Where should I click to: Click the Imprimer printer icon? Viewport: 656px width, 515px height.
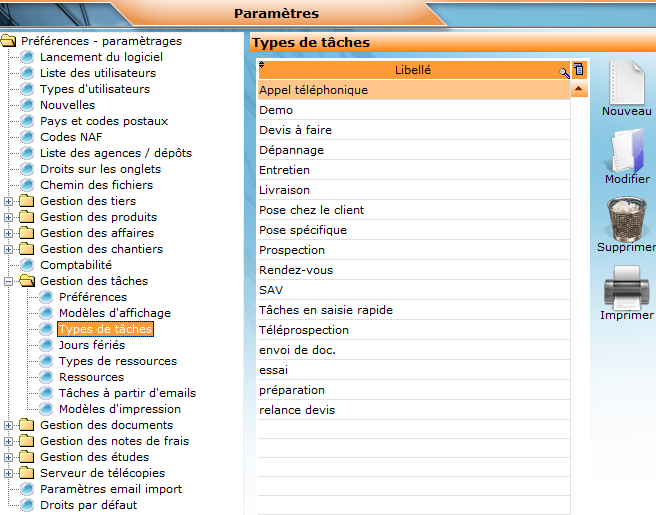(x=626, y=287)
